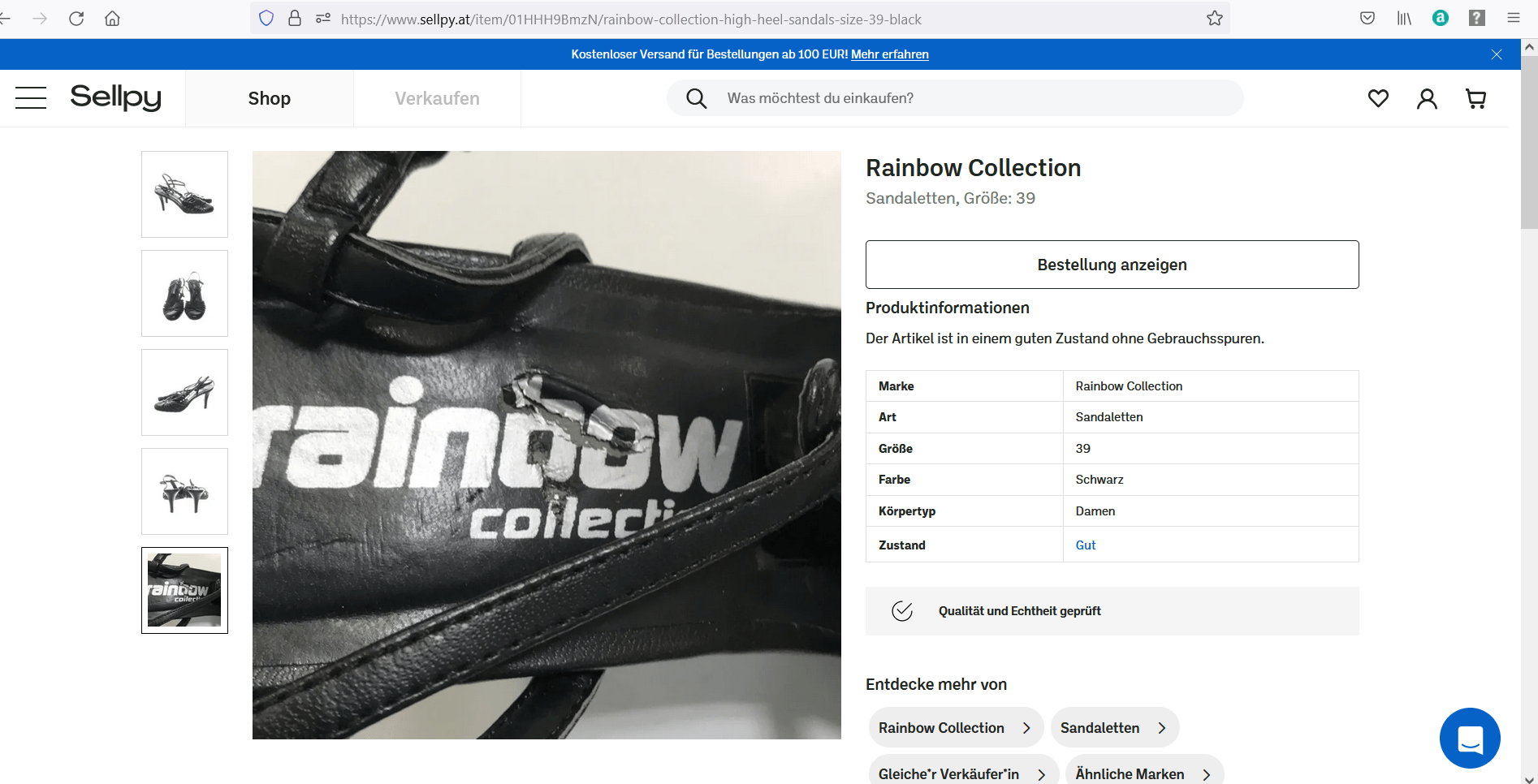
Task: Click the 'Sandaletten, Größe: 39' subtitle
Action: 950,198
